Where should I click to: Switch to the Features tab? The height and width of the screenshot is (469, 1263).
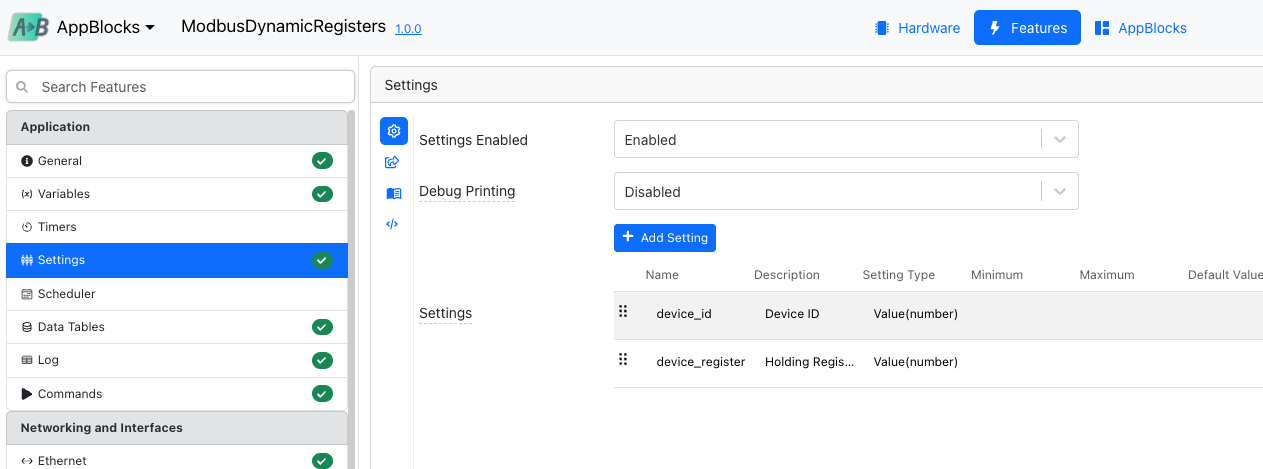[1027, 28]
